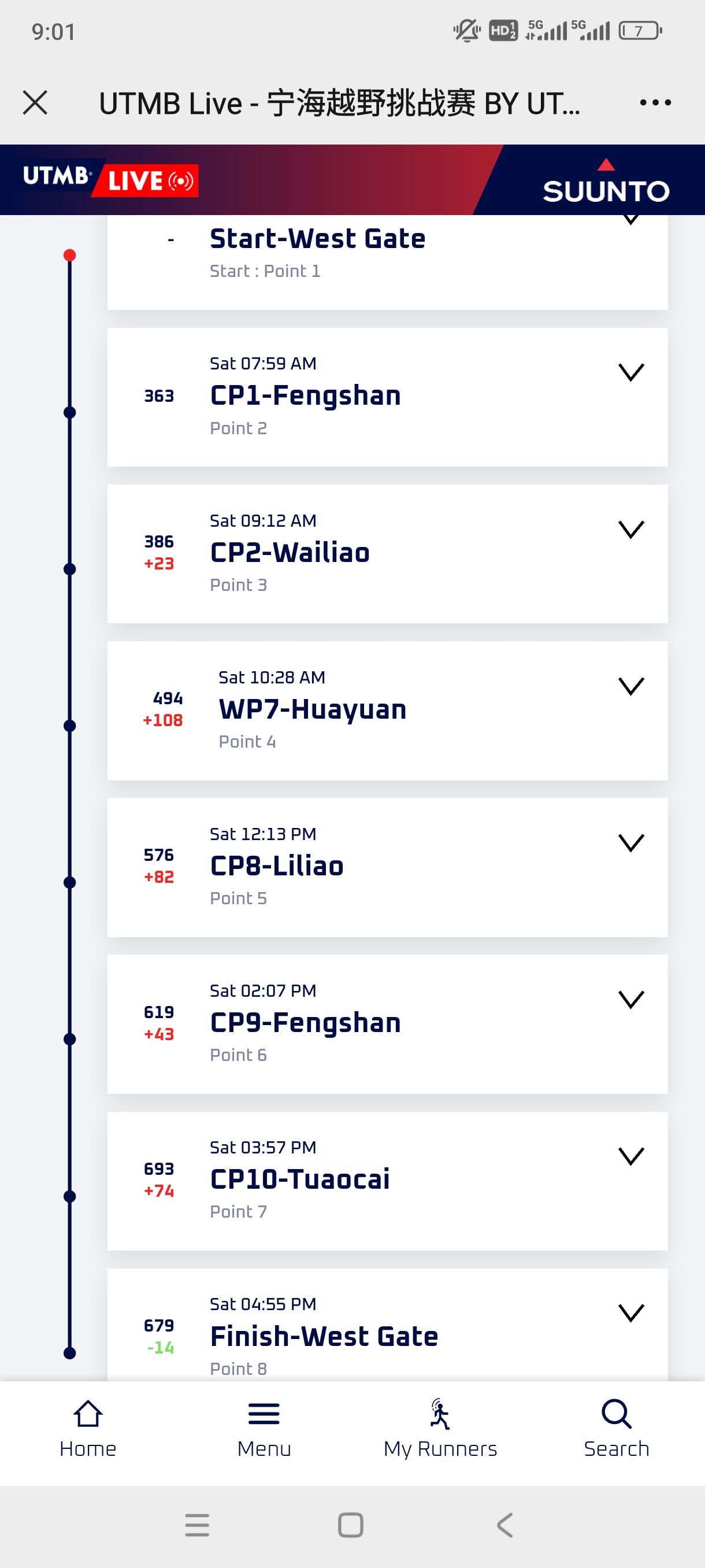This screenshot has width=705, height=1568.
Task: Select the red start timeline dot
Action: point(70,255)
